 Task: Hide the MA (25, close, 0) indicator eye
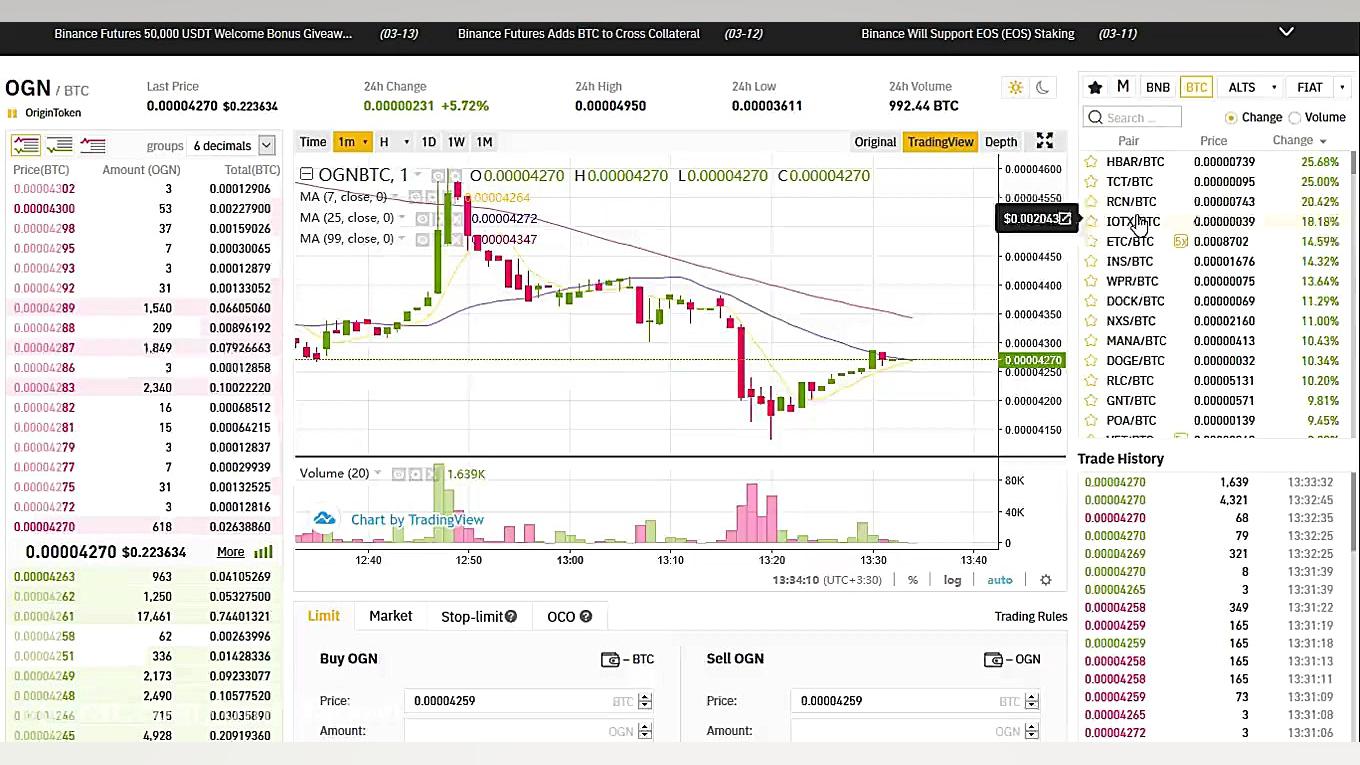(422, 218)
